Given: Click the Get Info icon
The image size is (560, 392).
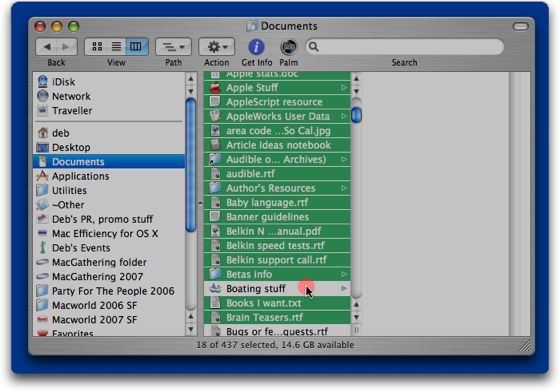Looking at the screenshot, I should (256, 47).
